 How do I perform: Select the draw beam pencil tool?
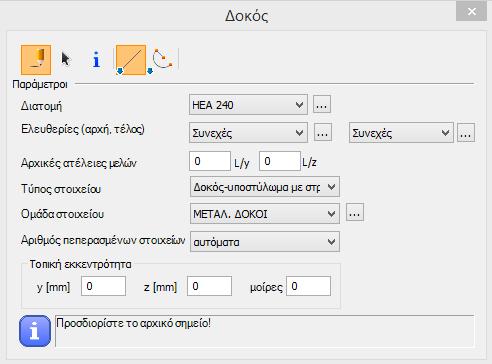click(x=36, y=60)
